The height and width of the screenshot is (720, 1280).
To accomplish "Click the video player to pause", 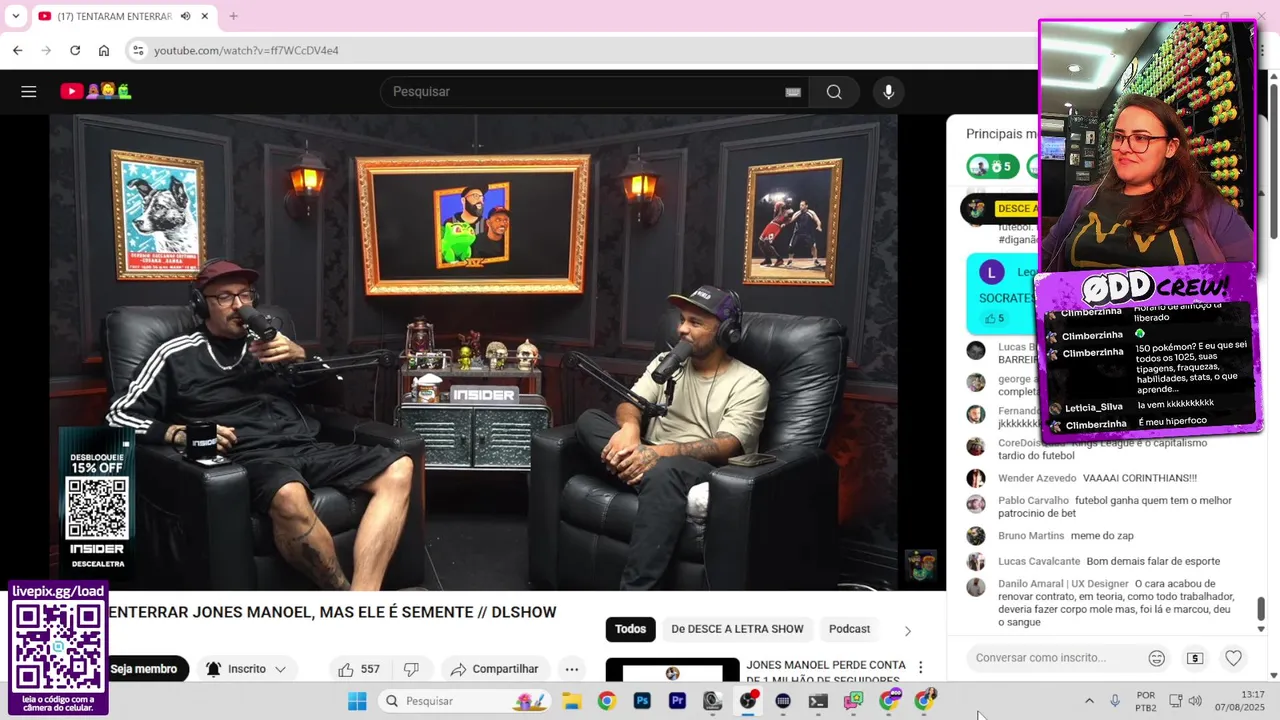I will tap(473, 352).
